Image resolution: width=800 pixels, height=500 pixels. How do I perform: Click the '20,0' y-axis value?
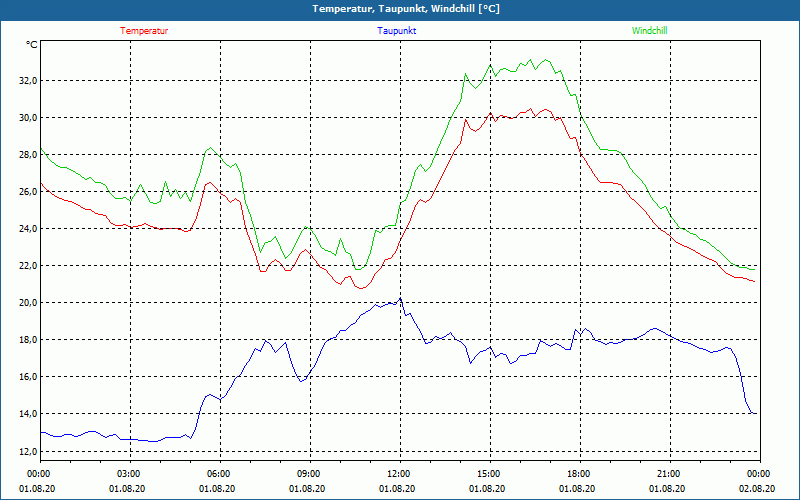28,303
